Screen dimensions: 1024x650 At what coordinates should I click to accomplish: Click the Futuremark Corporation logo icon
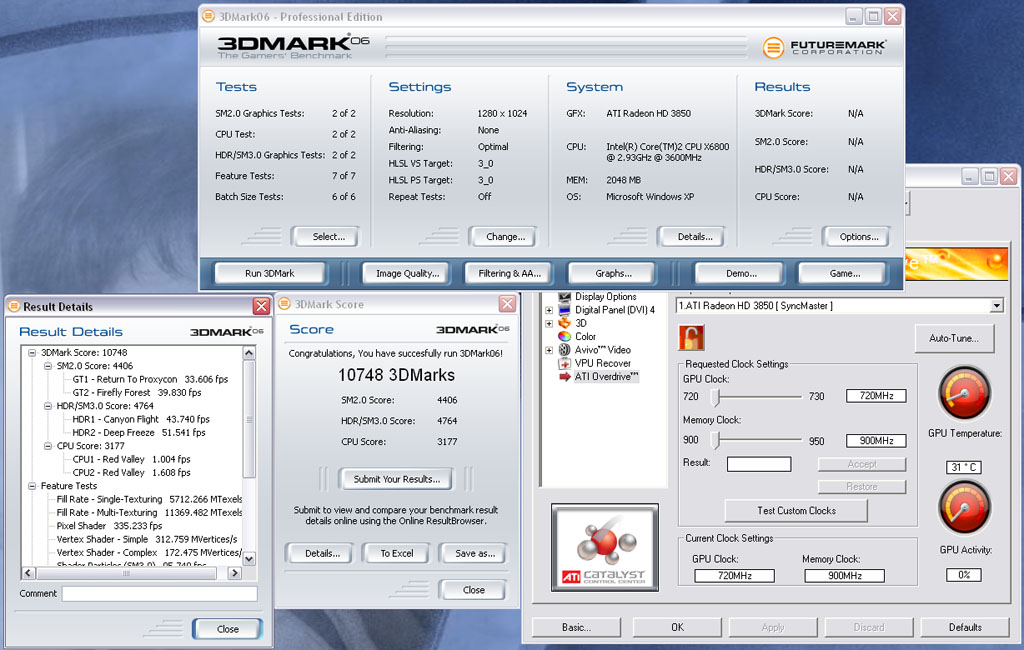coord(773,48)
